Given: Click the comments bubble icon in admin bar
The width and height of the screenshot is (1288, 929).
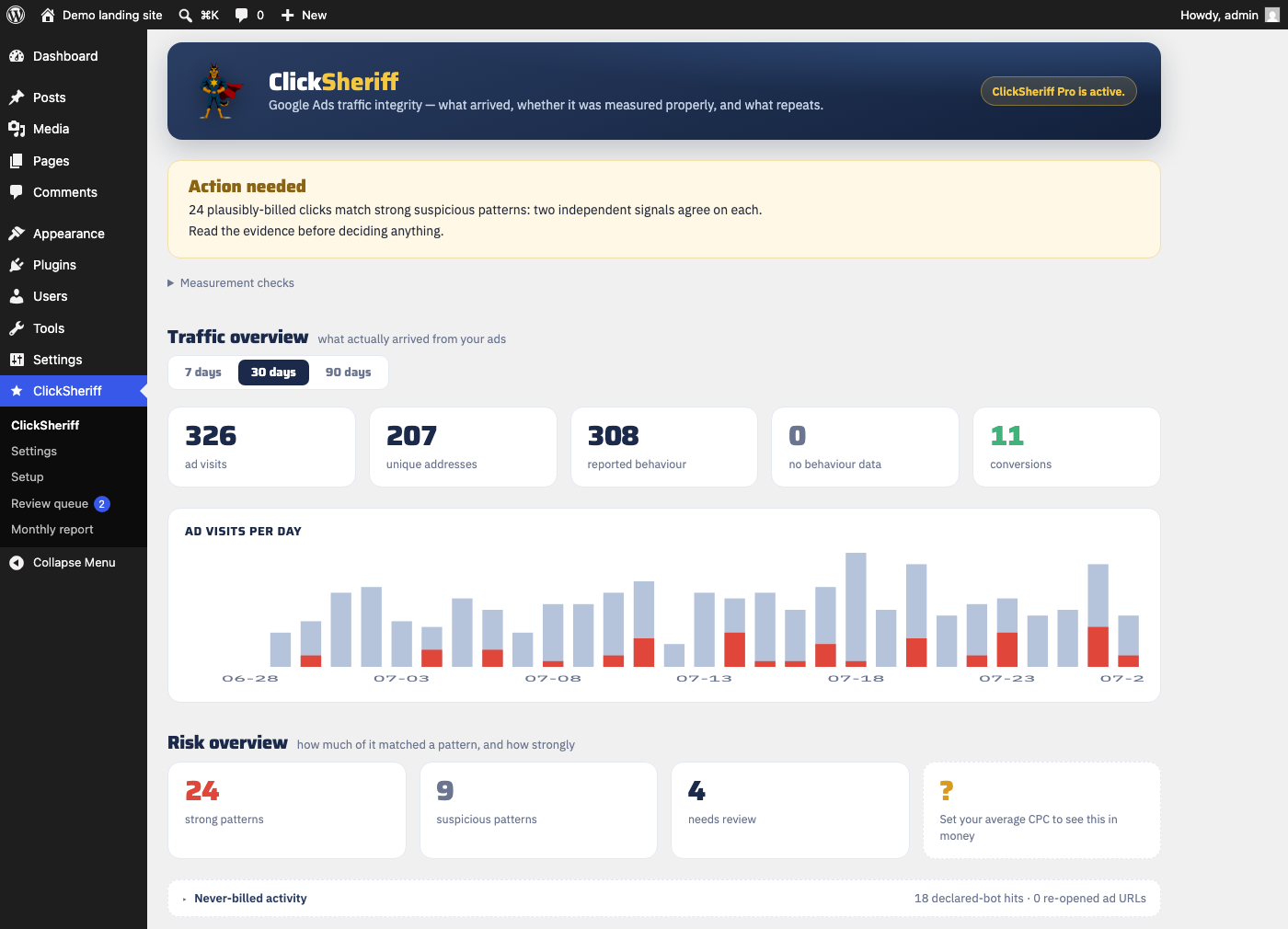Looking at the screenshot, I should coord(242,16).
